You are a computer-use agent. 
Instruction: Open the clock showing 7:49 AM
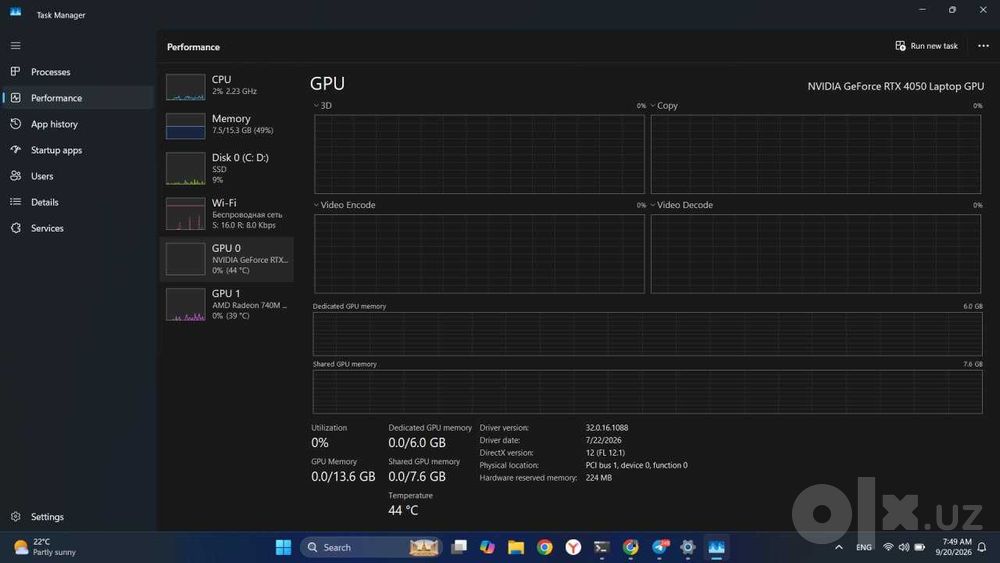[953, 547]
